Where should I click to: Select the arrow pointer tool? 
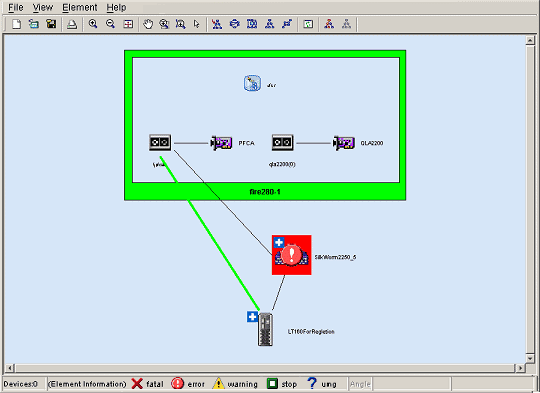(x=197, y=24)
